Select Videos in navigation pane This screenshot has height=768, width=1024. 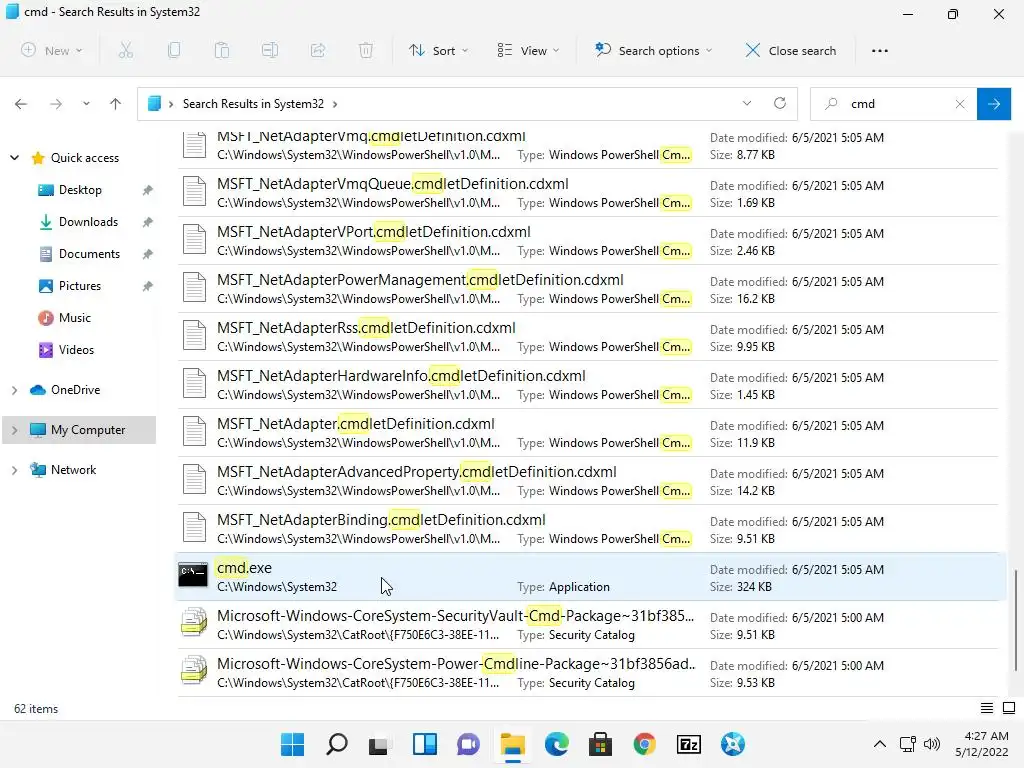pos(76,349)
